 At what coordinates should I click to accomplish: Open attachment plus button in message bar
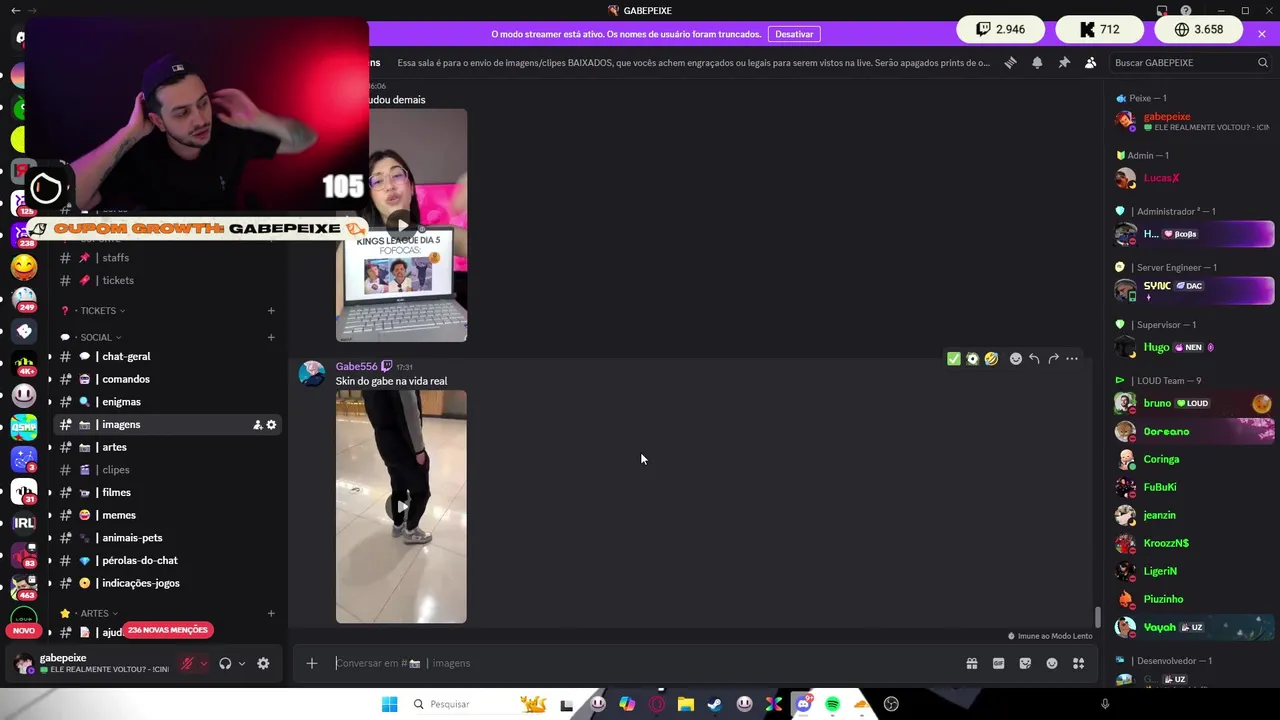coord(312,663)
